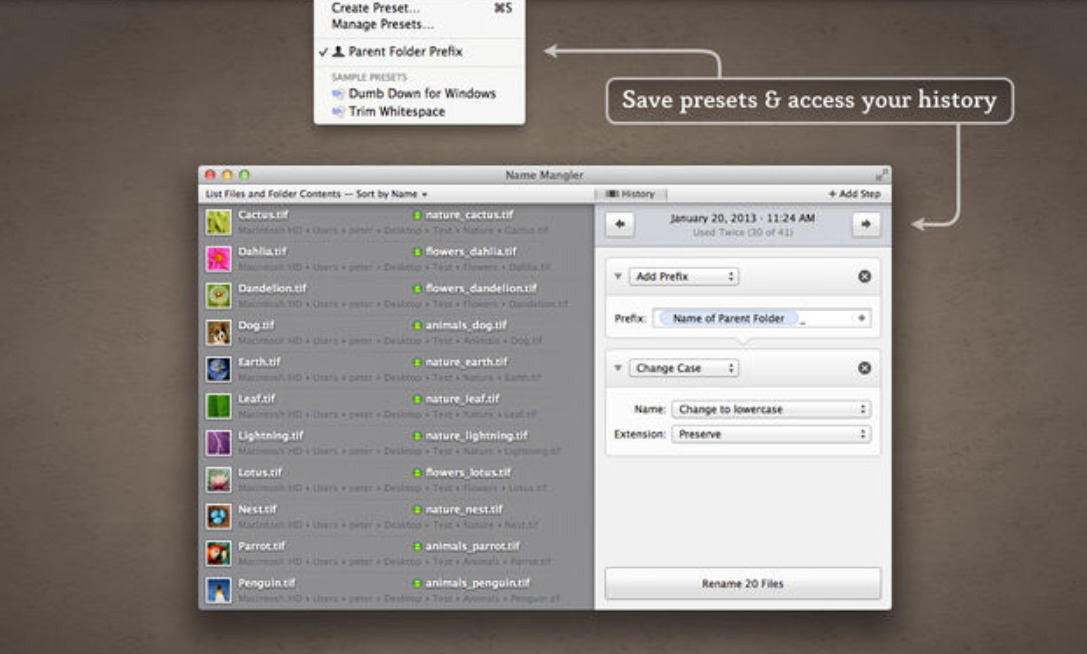Click the green status dot beside animals_penguin.tif
The width and height of the screenshot is (1087, 654).
[417, 583]
